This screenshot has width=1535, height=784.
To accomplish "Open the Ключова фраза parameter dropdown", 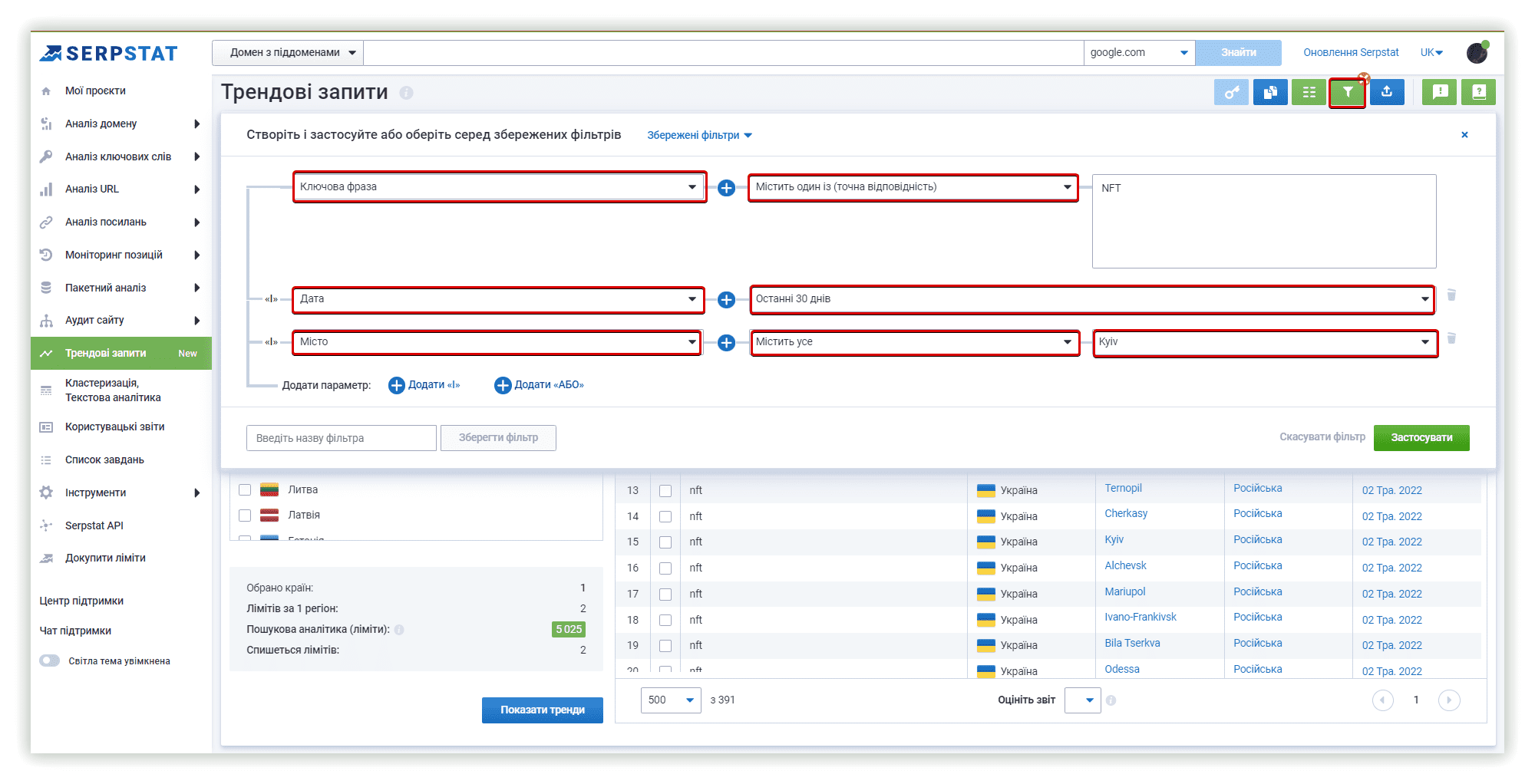I will point(499,187).
